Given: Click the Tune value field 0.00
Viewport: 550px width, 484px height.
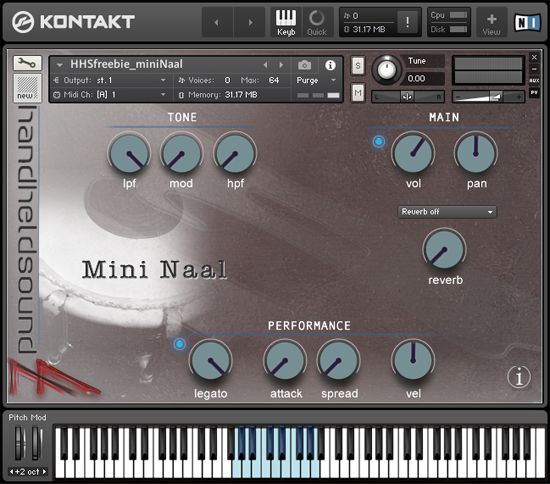Looking at the screenshot, I should [424, 78].
